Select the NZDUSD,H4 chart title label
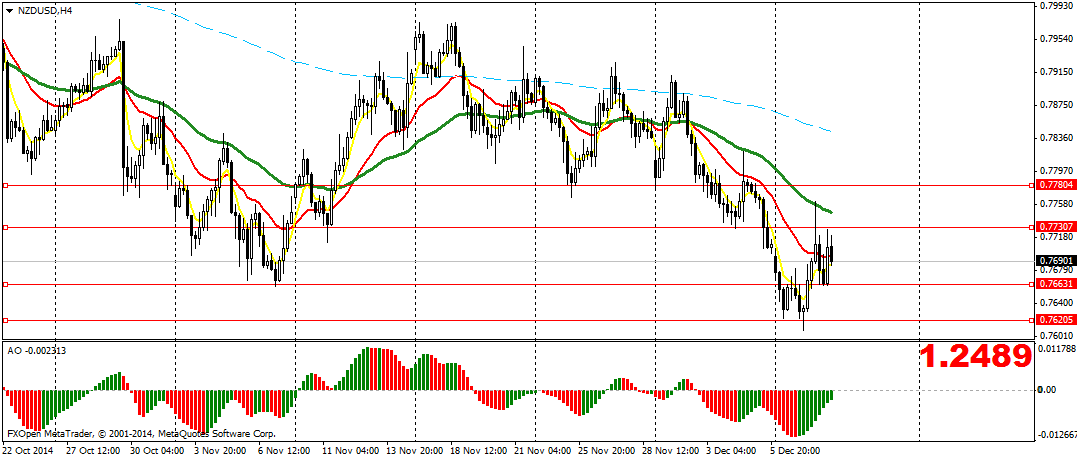This screenshot has height=459, width=1077. click(x=45, y=10)
